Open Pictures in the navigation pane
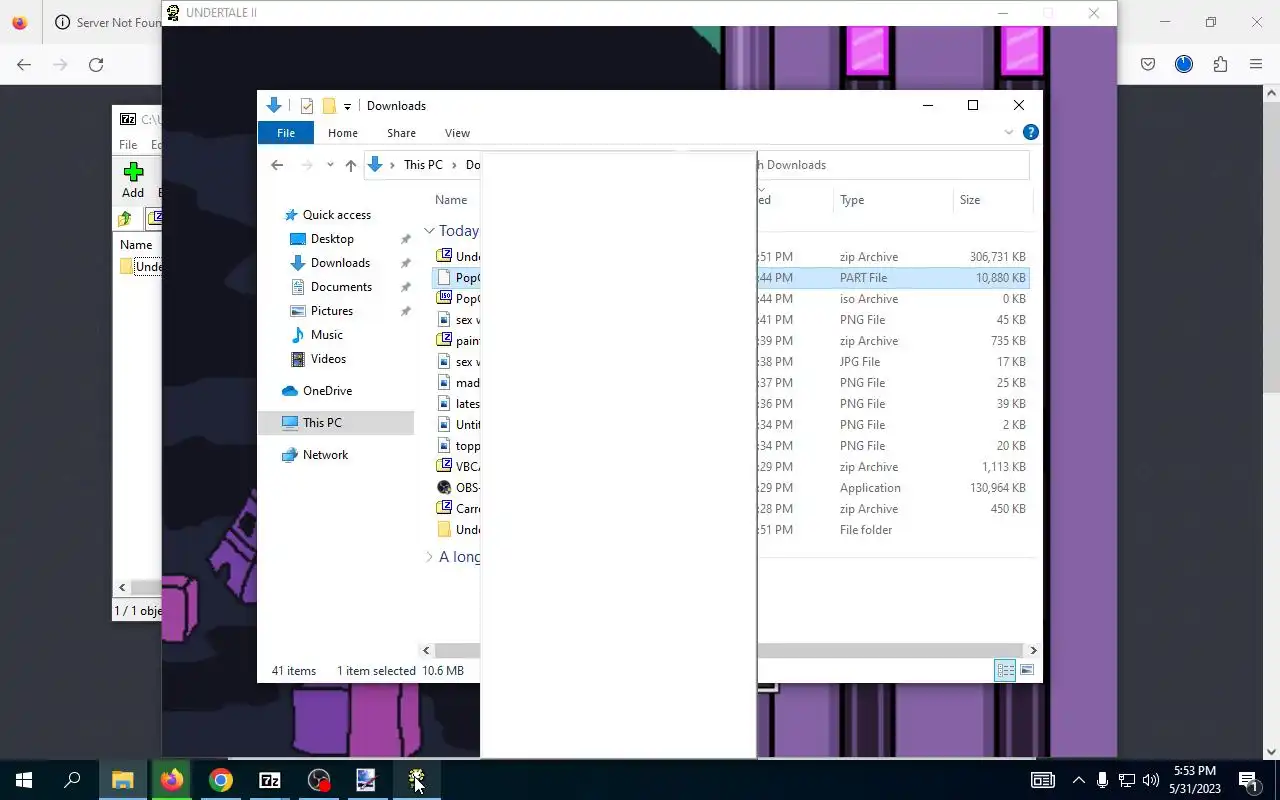This screenshot has height=800, width=1280. (x=331, y=311)
